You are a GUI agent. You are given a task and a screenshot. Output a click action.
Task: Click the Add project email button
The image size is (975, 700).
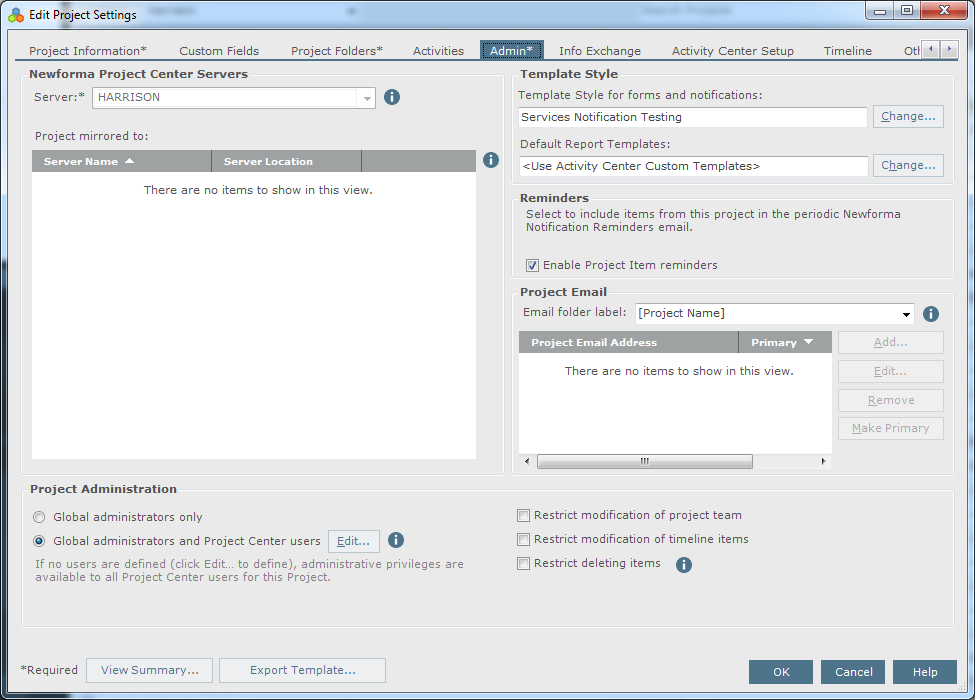[890, 343]
